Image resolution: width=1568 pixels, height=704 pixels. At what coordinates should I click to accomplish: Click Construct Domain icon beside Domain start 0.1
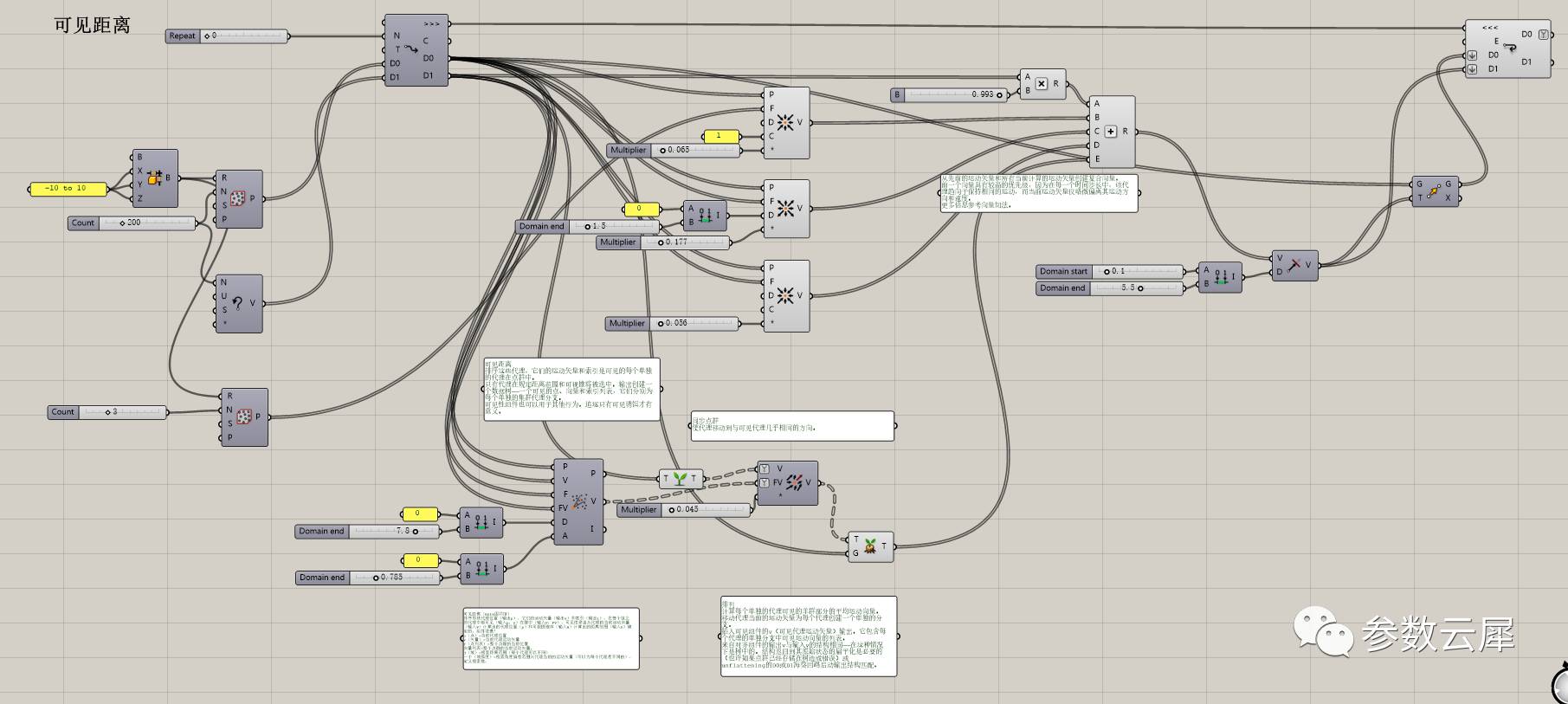[1221, 277]
